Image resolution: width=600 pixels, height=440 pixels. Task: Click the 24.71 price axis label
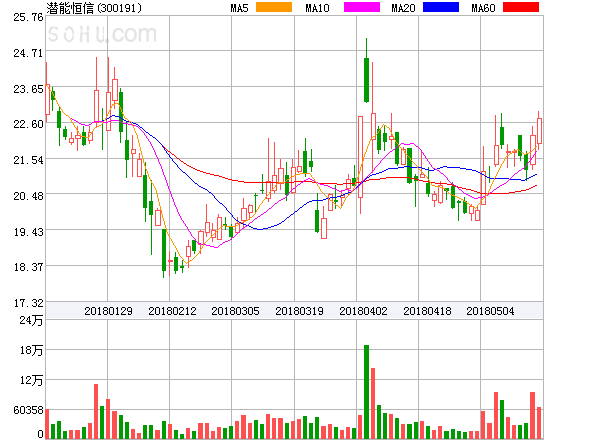28,53
